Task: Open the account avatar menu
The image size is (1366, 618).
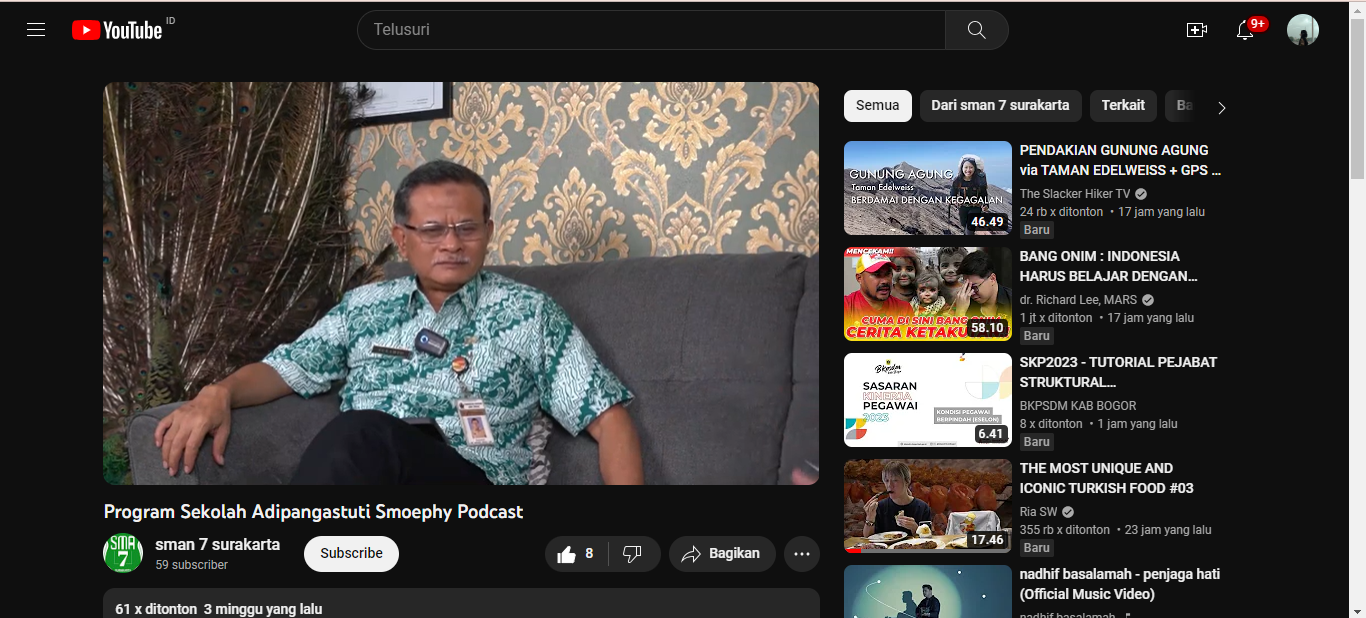Action: 1303,30
